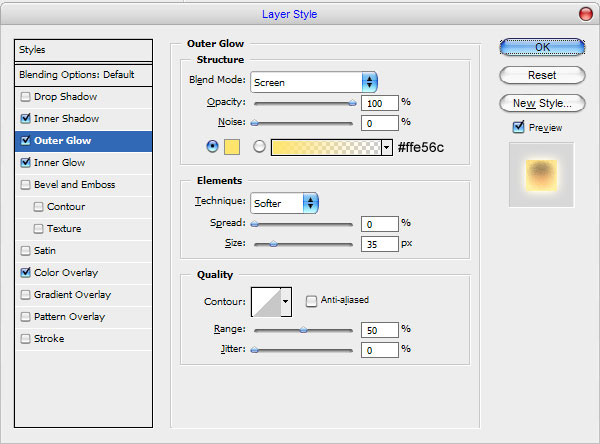The width and height of the screenshot is (600, 444).
Task: Open the Bevel and Emboss settings row
Action: click(x=83, y=184)
